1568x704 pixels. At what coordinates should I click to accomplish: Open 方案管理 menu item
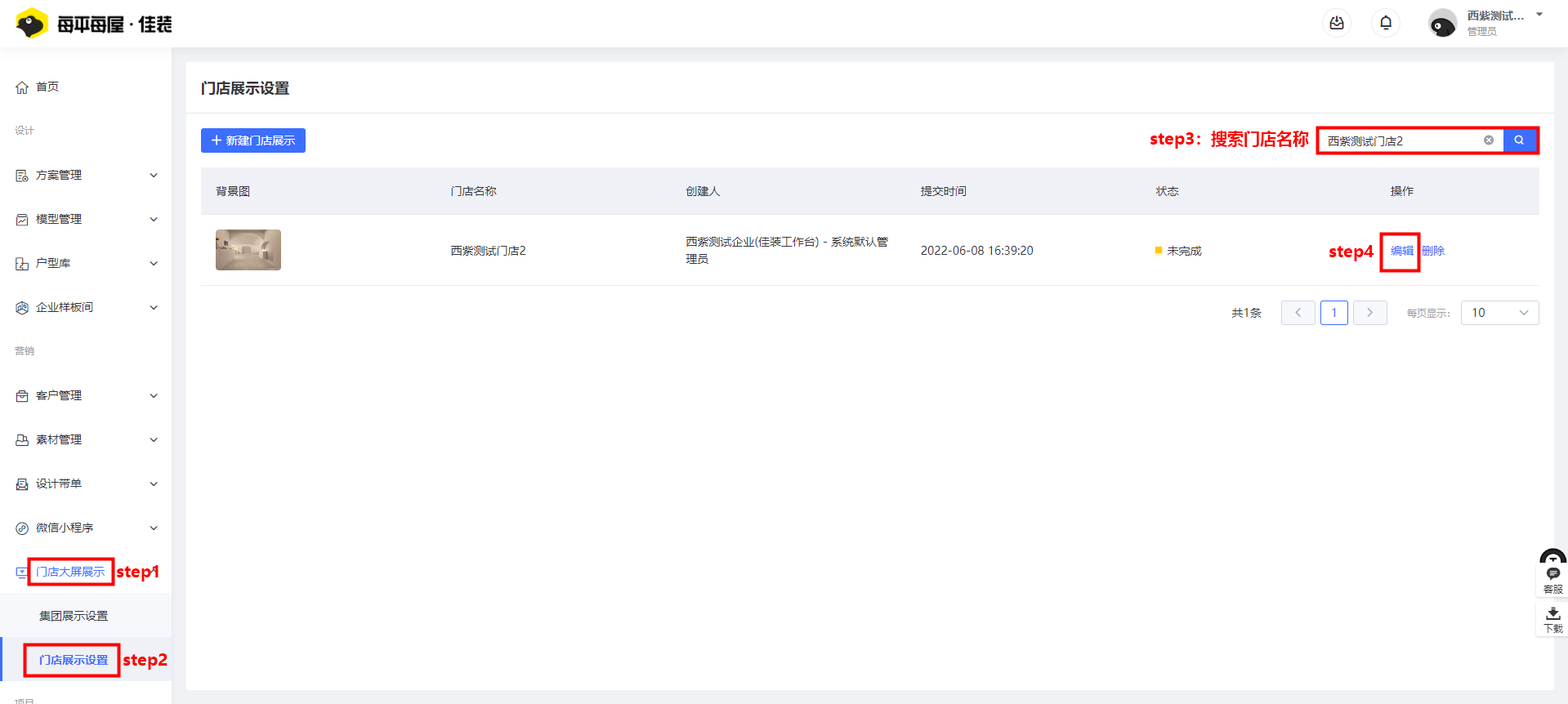click(x=59, y=175)
